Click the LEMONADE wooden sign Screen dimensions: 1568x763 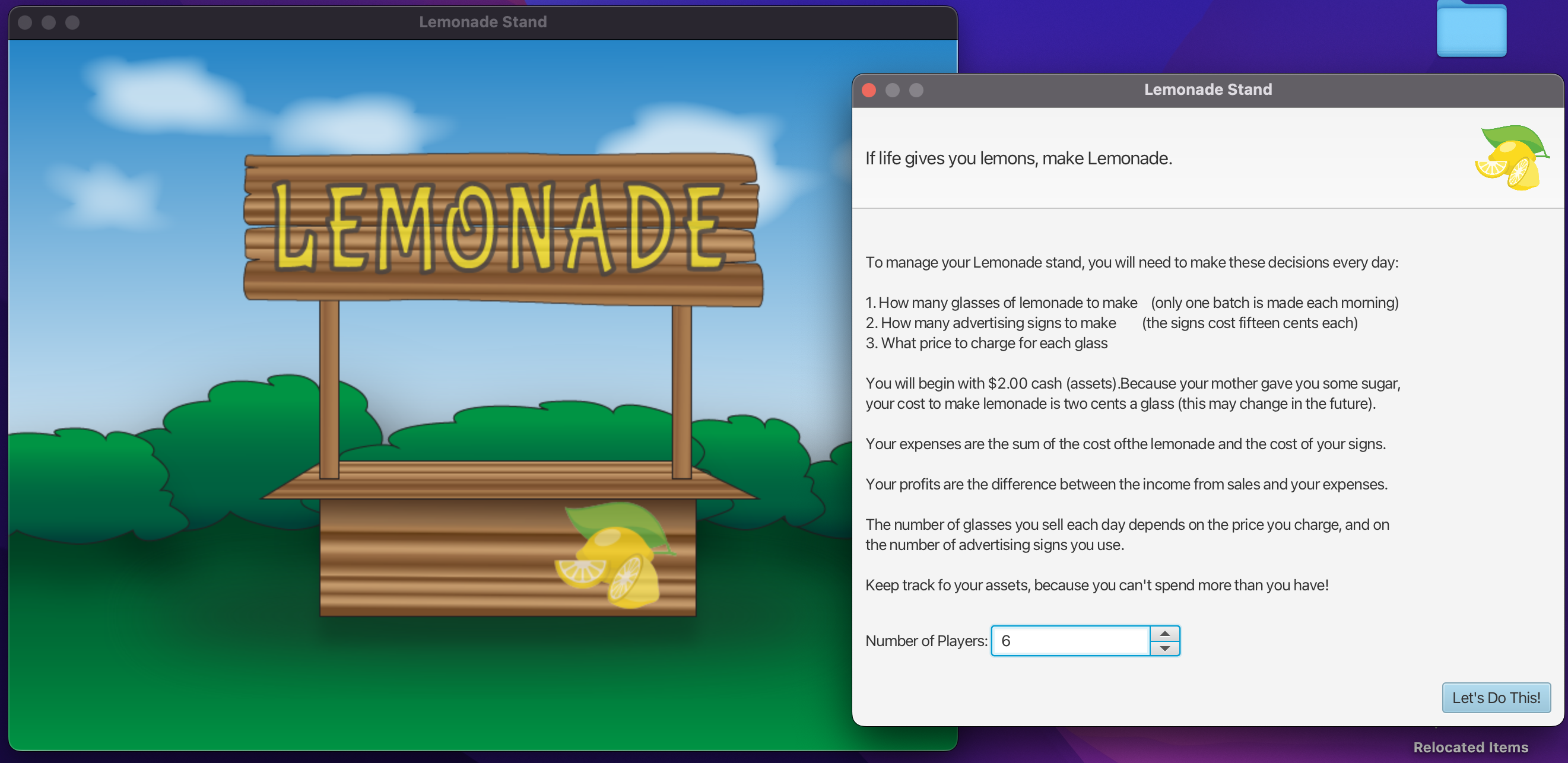pos(502,228)
